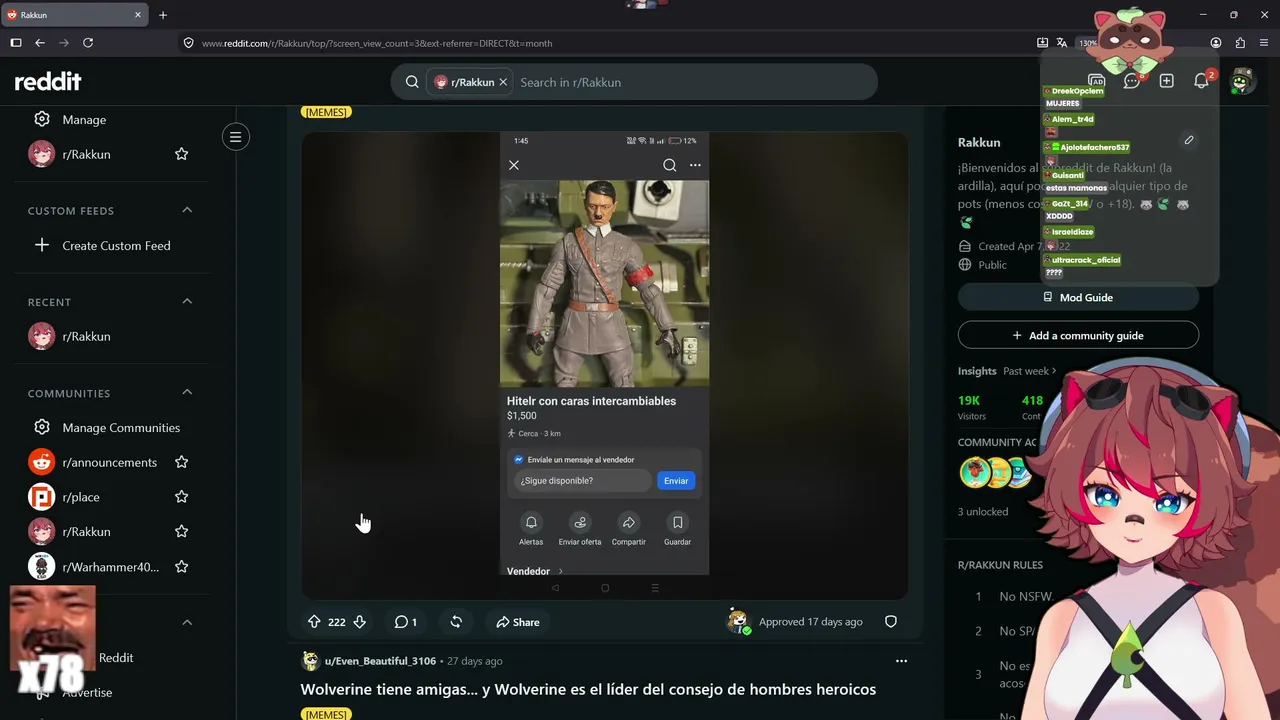Click the MEMES flair under Wolverine post

tap(325, 714)
